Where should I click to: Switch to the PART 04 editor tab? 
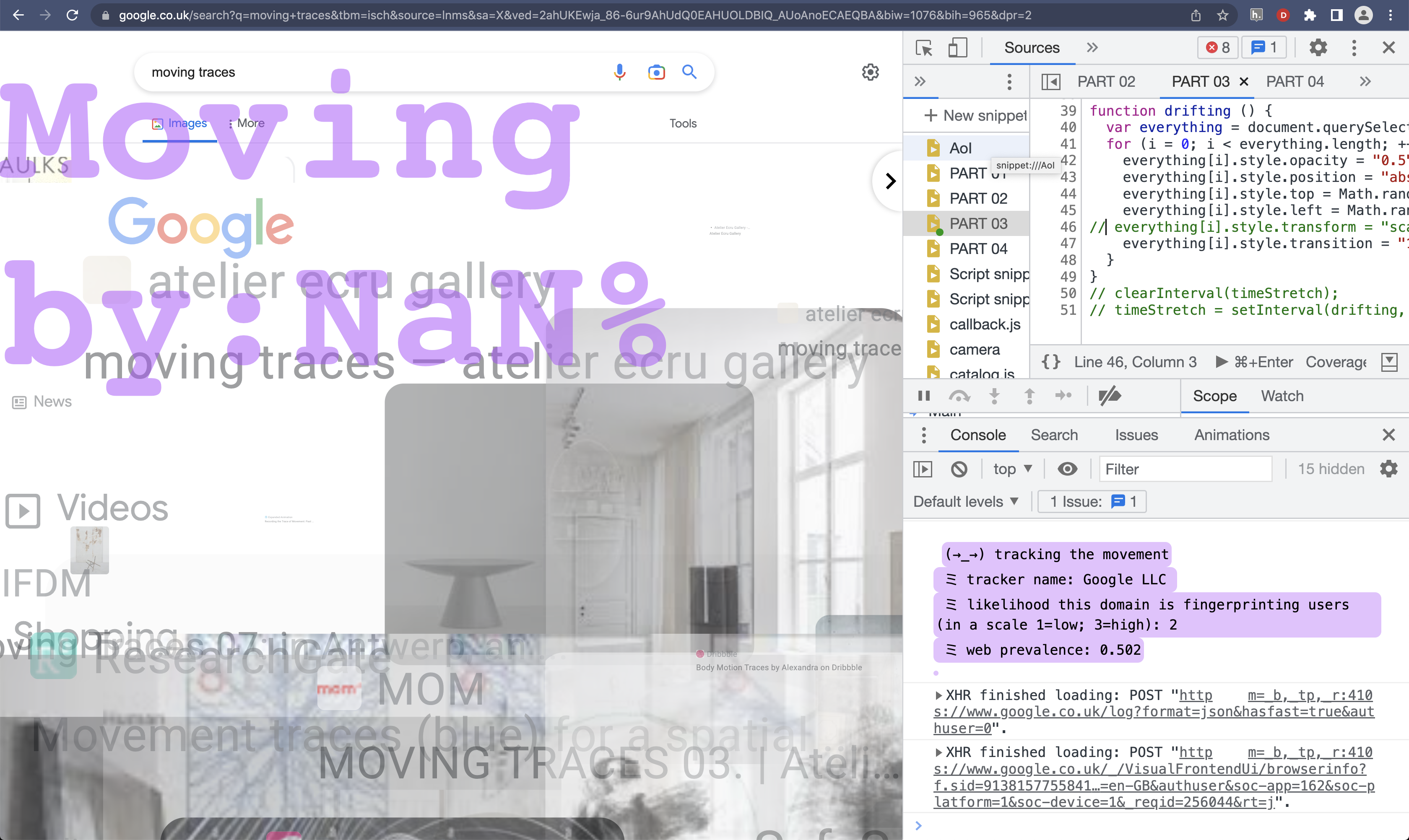click(x=1295, y=81)
